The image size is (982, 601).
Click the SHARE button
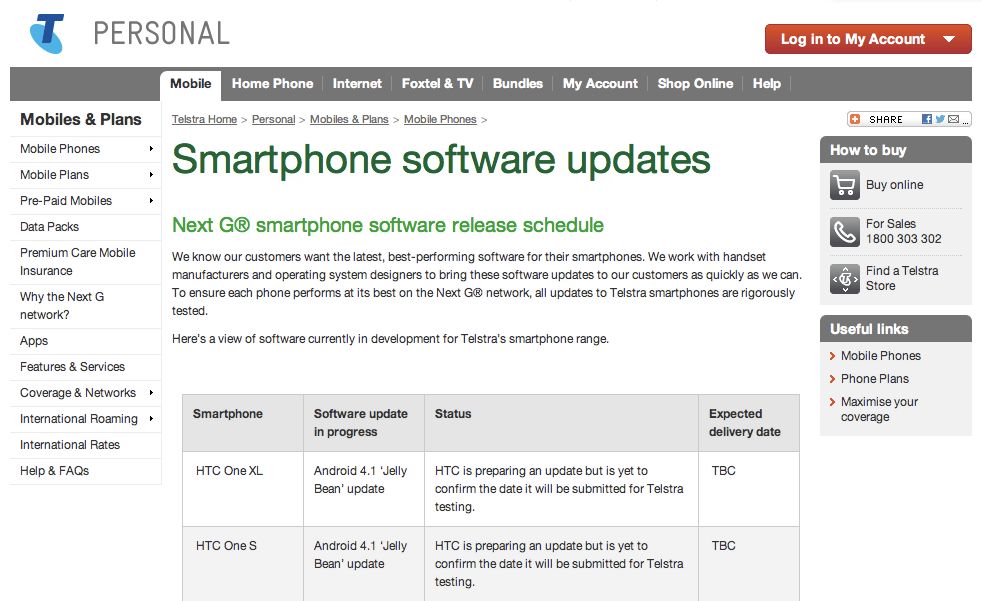coord(885,119)
